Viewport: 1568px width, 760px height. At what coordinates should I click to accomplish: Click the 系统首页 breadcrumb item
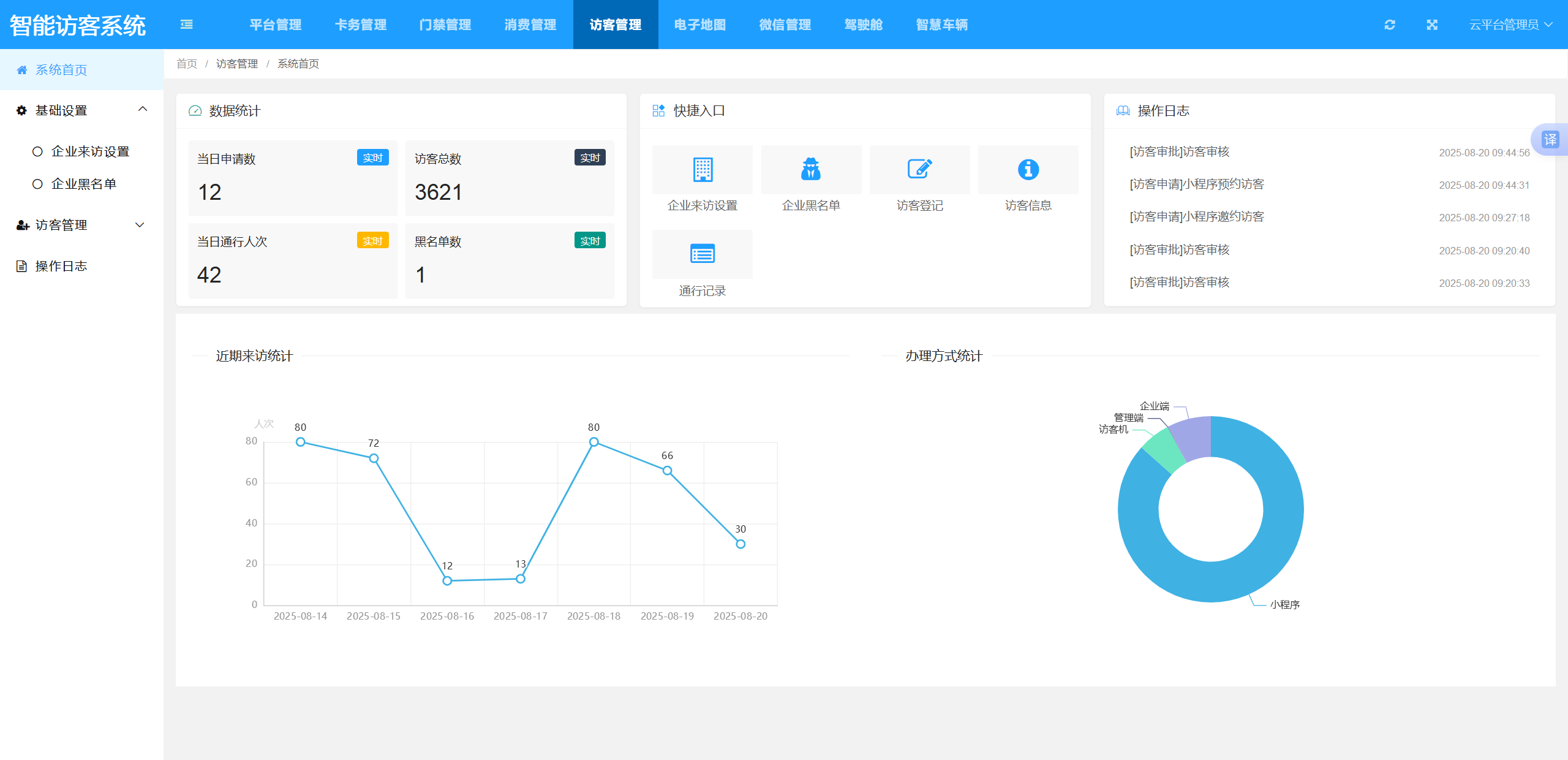[x=298, y=64]
